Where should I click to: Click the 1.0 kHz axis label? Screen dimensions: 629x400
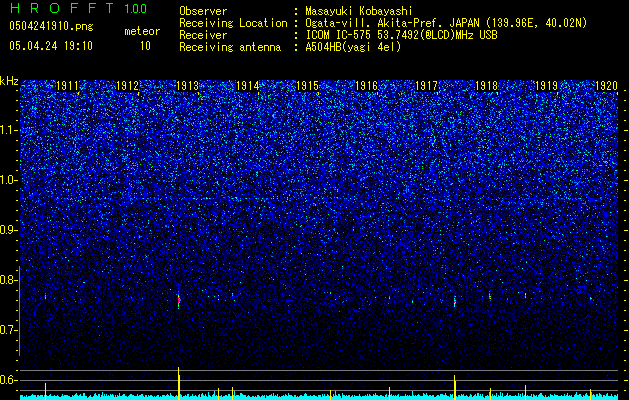(8, 180)
